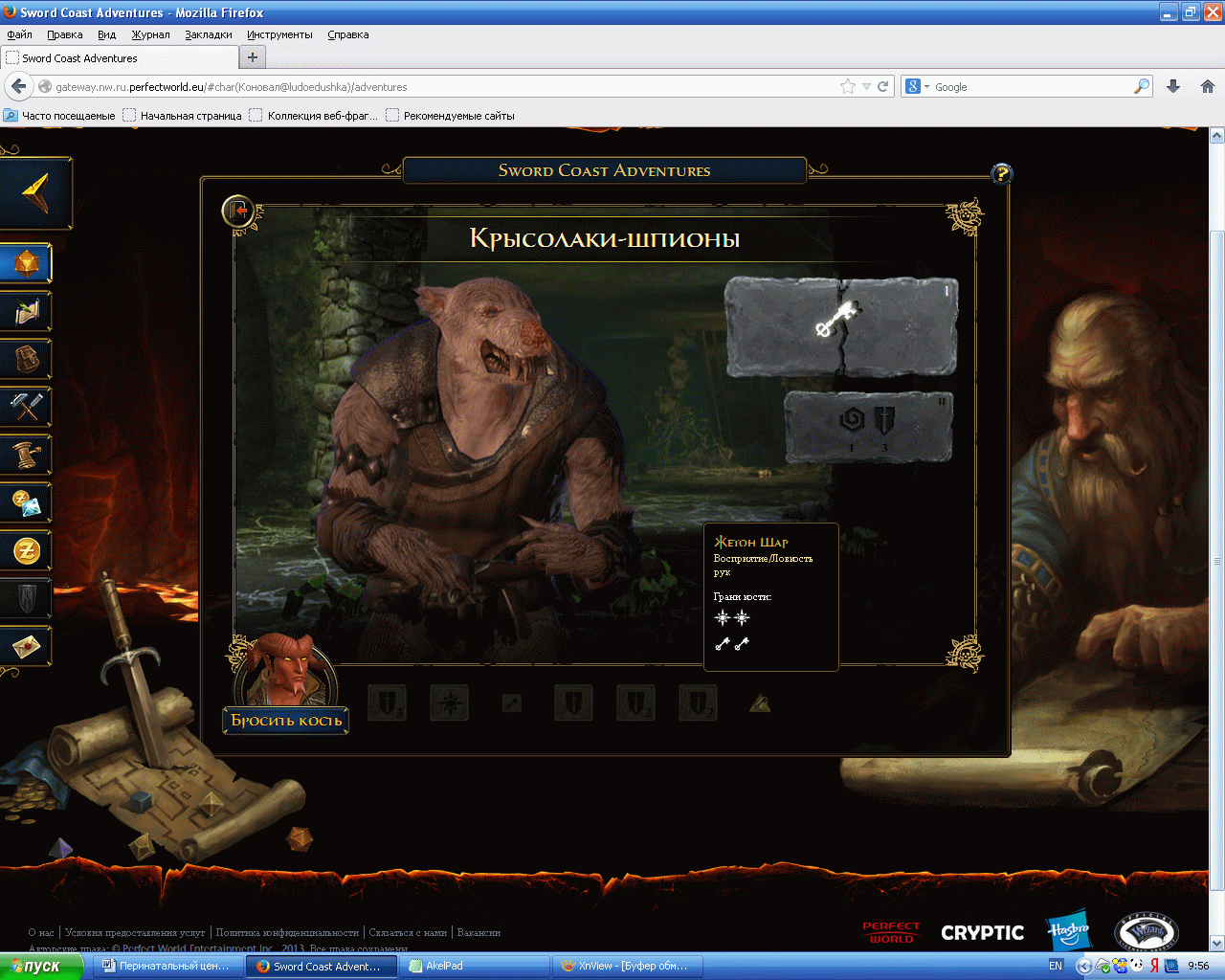Open the Инструменты menu
The width and height of the screenshot is (1225, 980).
point(279,34)
